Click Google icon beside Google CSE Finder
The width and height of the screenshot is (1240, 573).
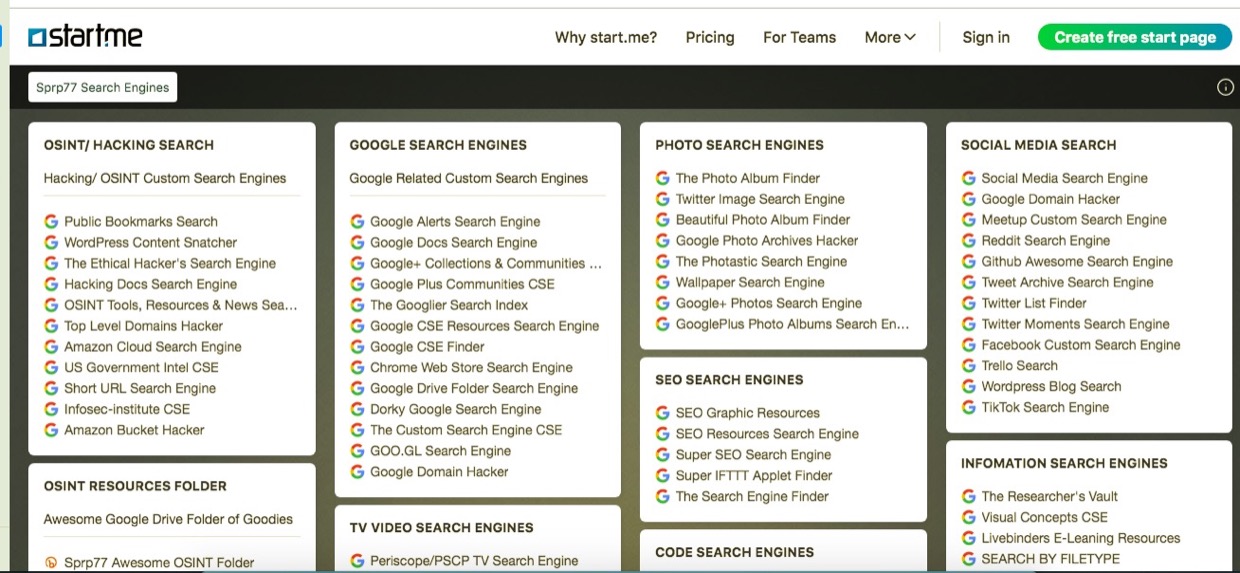tap(357, 347)
